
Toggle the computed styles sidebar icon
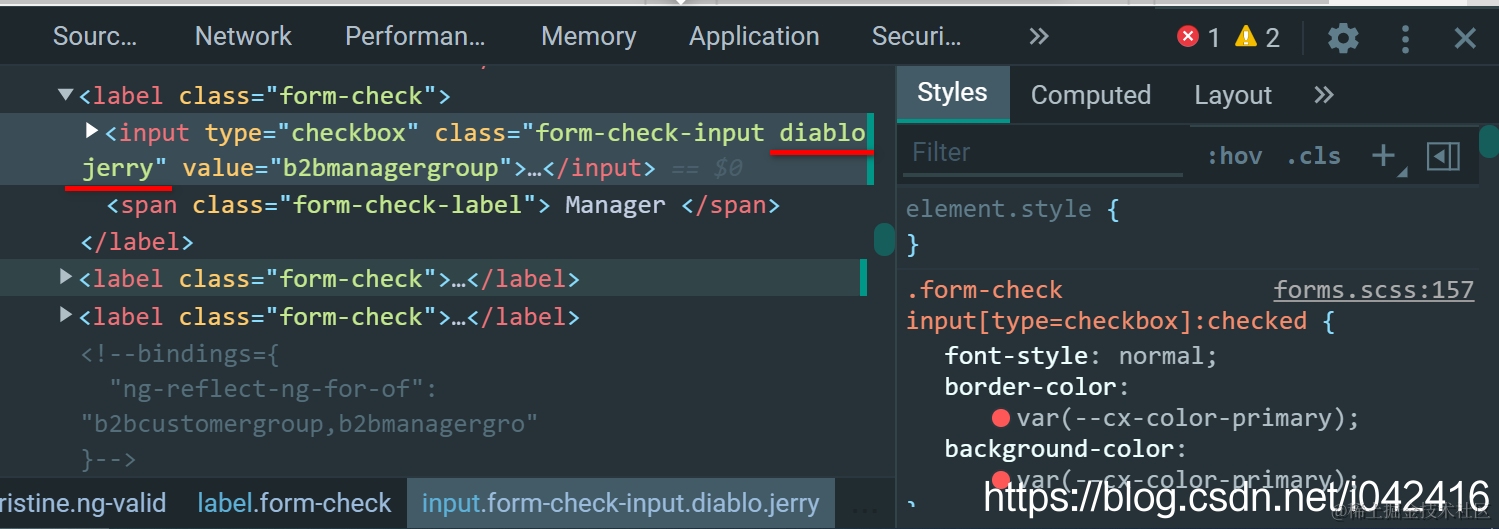pyautogui.click(x=1443, y=156)
